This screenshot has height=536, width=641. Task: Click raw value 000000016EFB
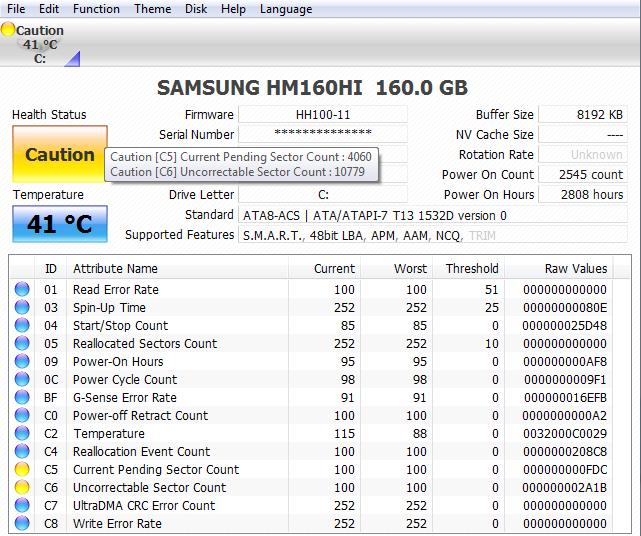click(565, 397)
